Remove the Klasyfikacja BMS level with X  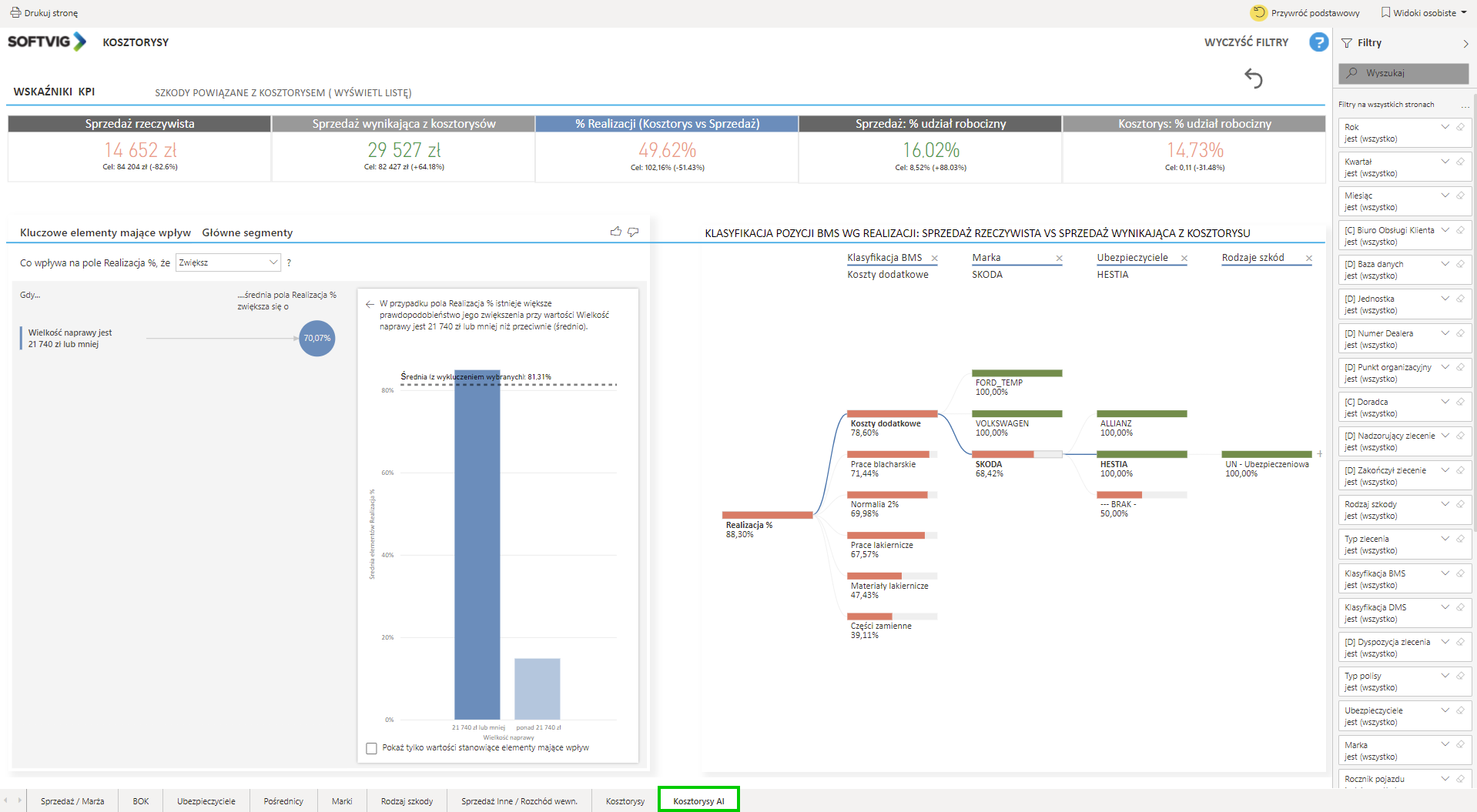click(x=935, y=259)
